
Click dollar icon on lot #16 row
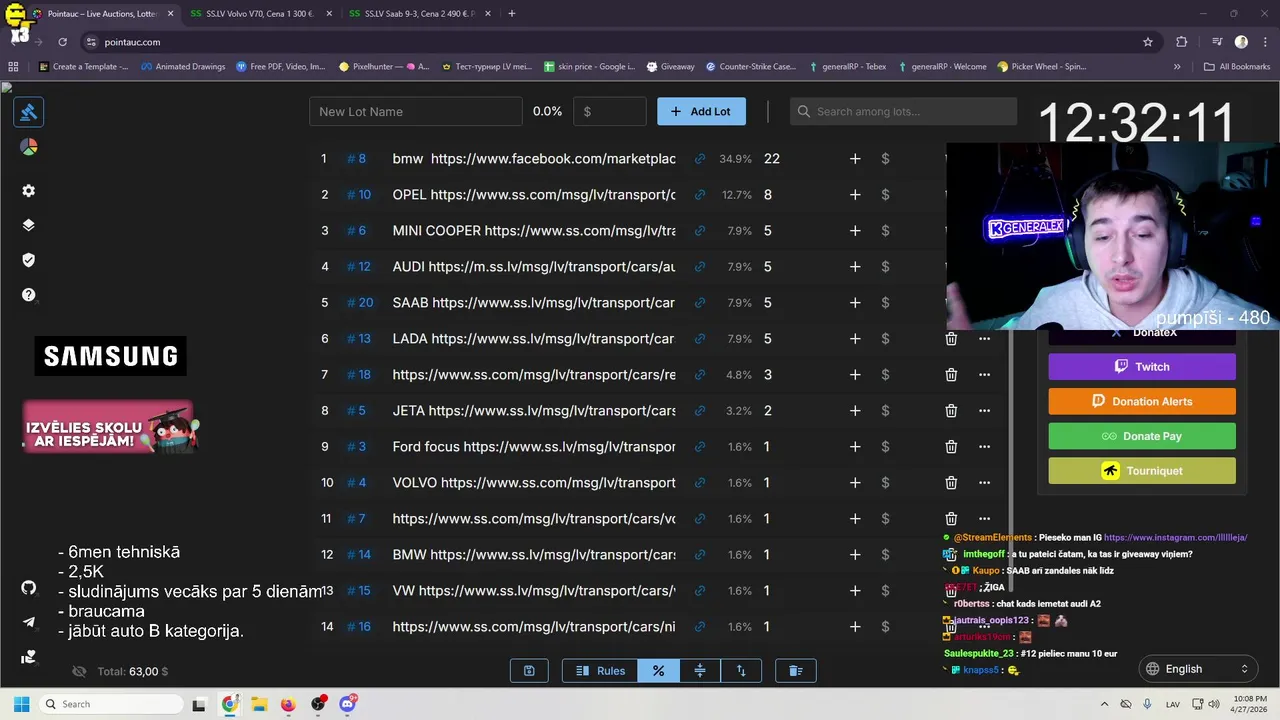click(x=885, y=627)
